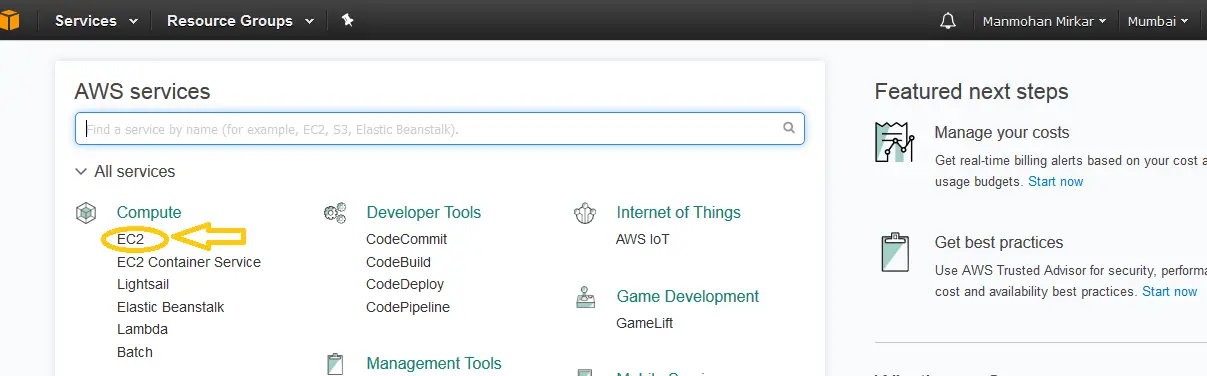This screenshot has height=376, width=1207.
Task: Open the Developer Tools heading
Action: (x=424, y=212)
